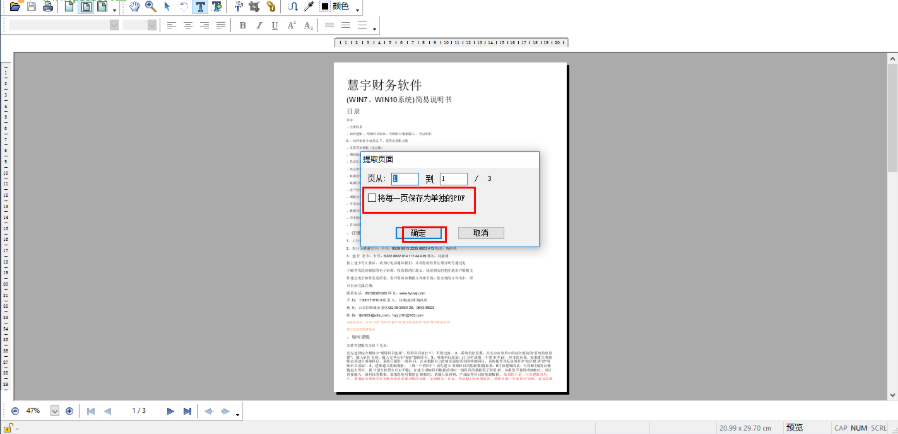
Task: Set tight line spacing icon
Action: tap(329, 25)
